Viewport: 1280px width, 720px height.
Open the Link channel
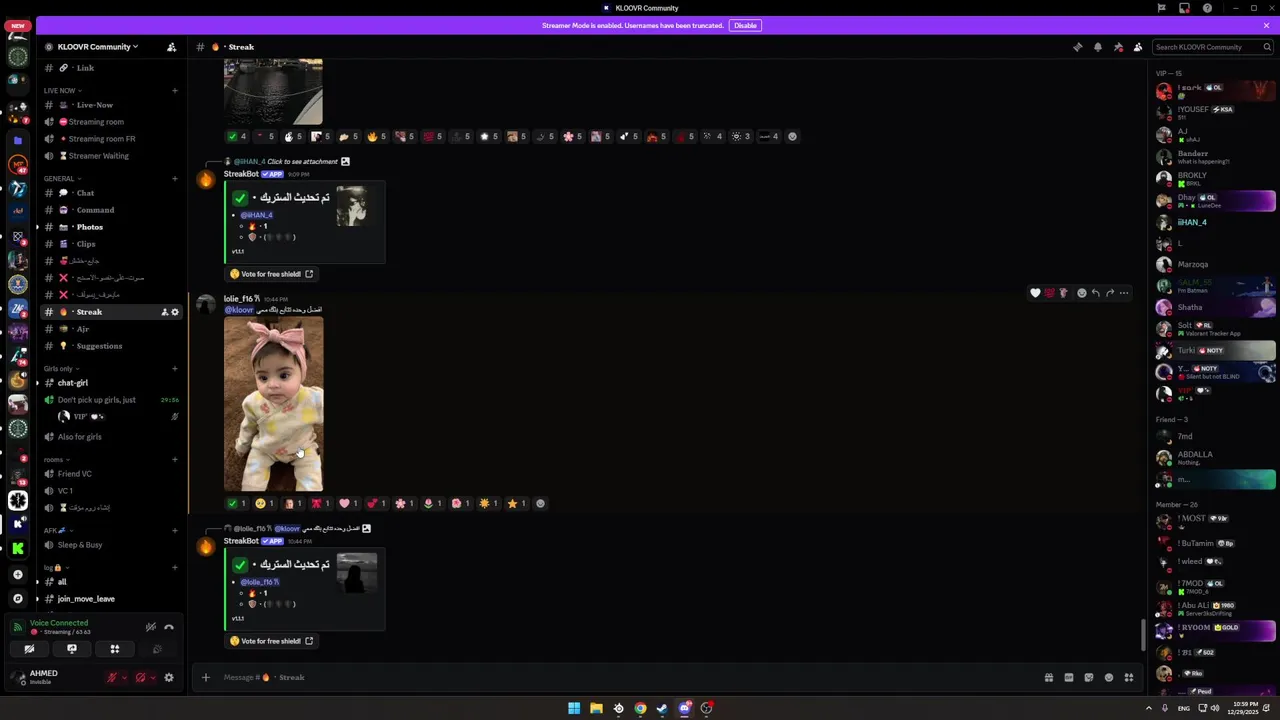pyautogui.click(x=110, y=68)
